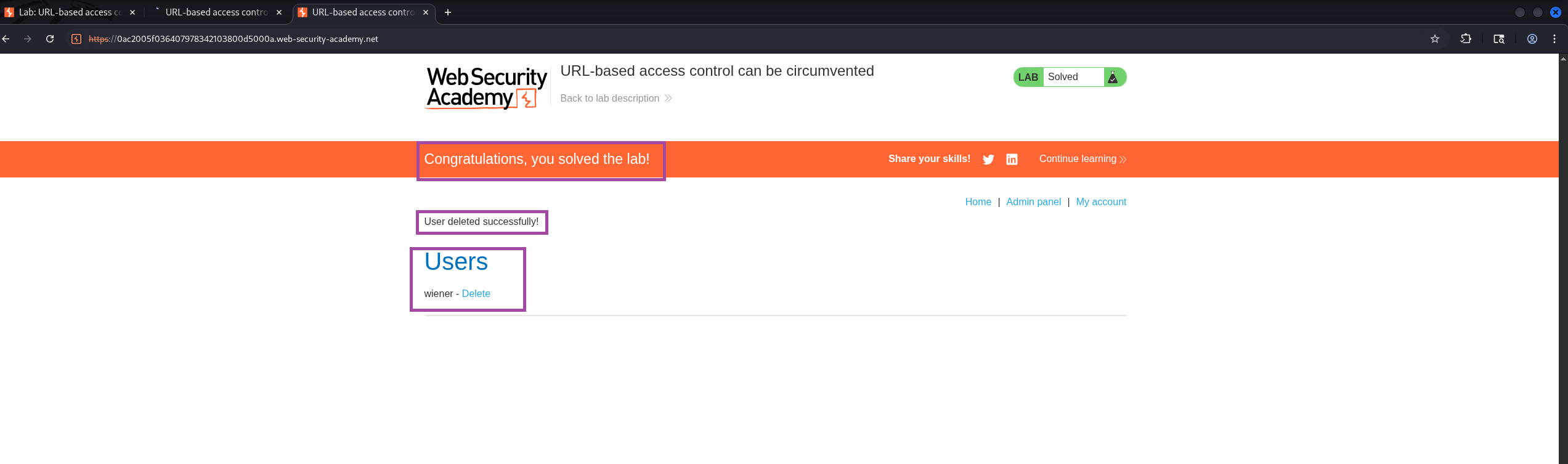Open the Admin panel link

1033,202
